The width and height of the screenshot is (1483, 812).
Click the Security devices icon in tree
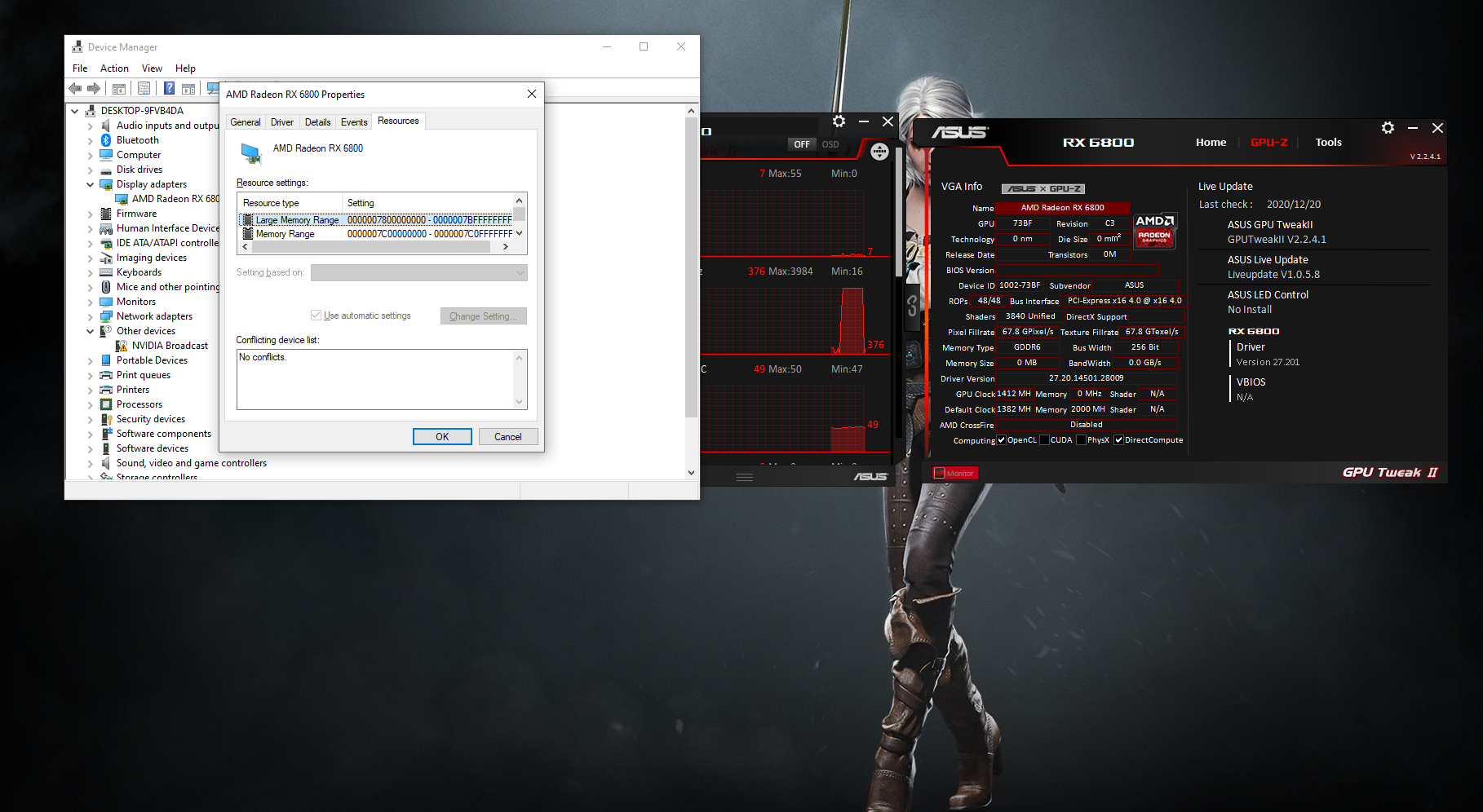(106, 419)
